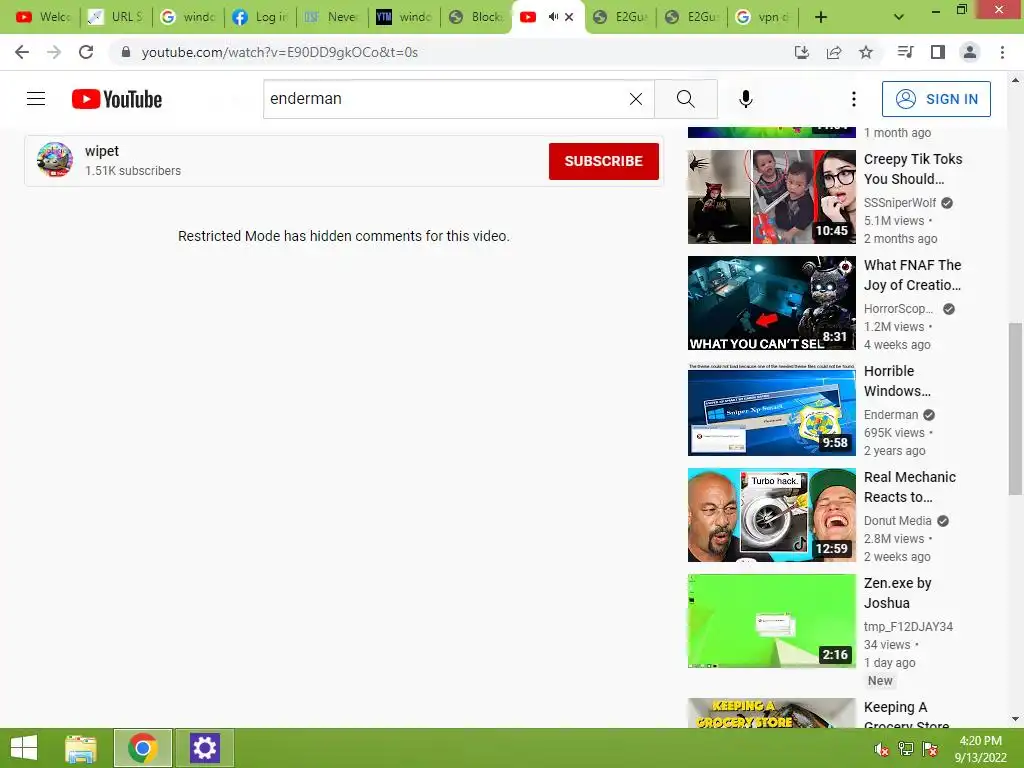The image size is (1024, 768).
Task: Open Real Mechanic Reacts thumbnail
Action: point(771,515)
